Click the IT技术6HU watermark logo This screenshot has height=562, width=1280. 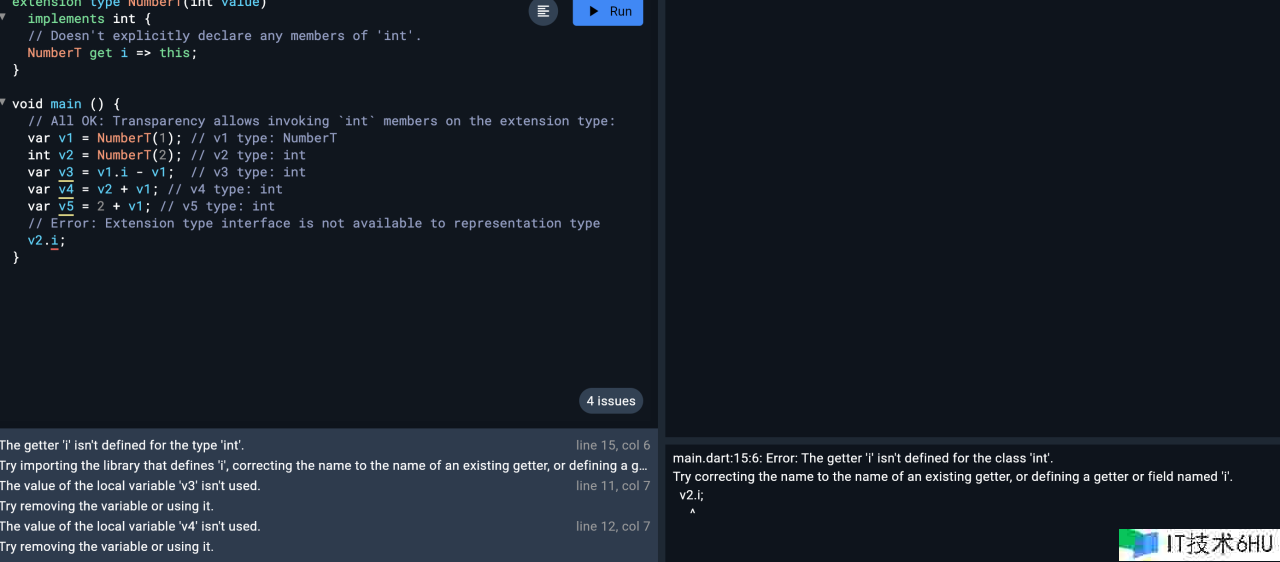(1198, 543)
